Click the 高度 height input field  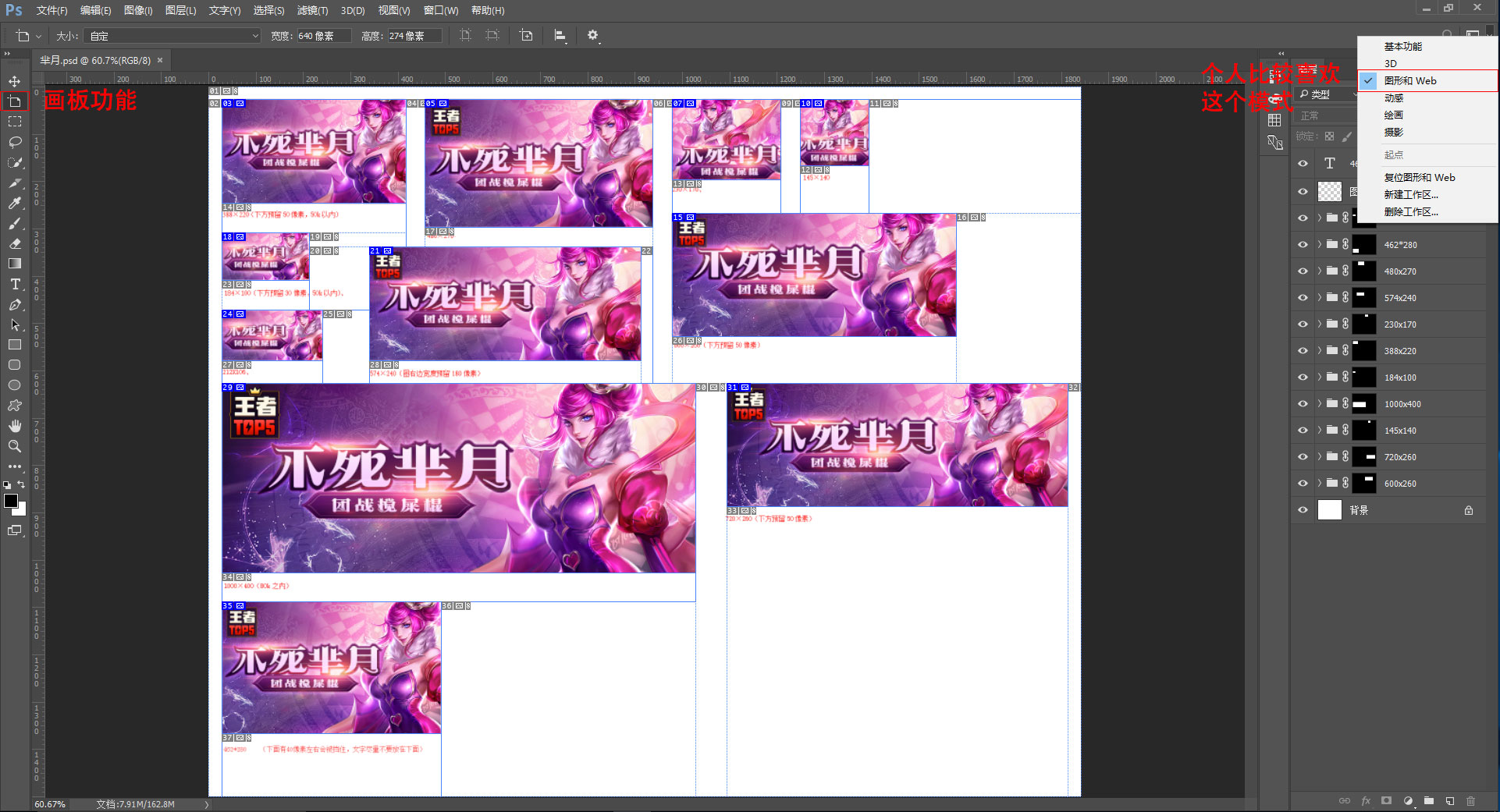[414, 36]
